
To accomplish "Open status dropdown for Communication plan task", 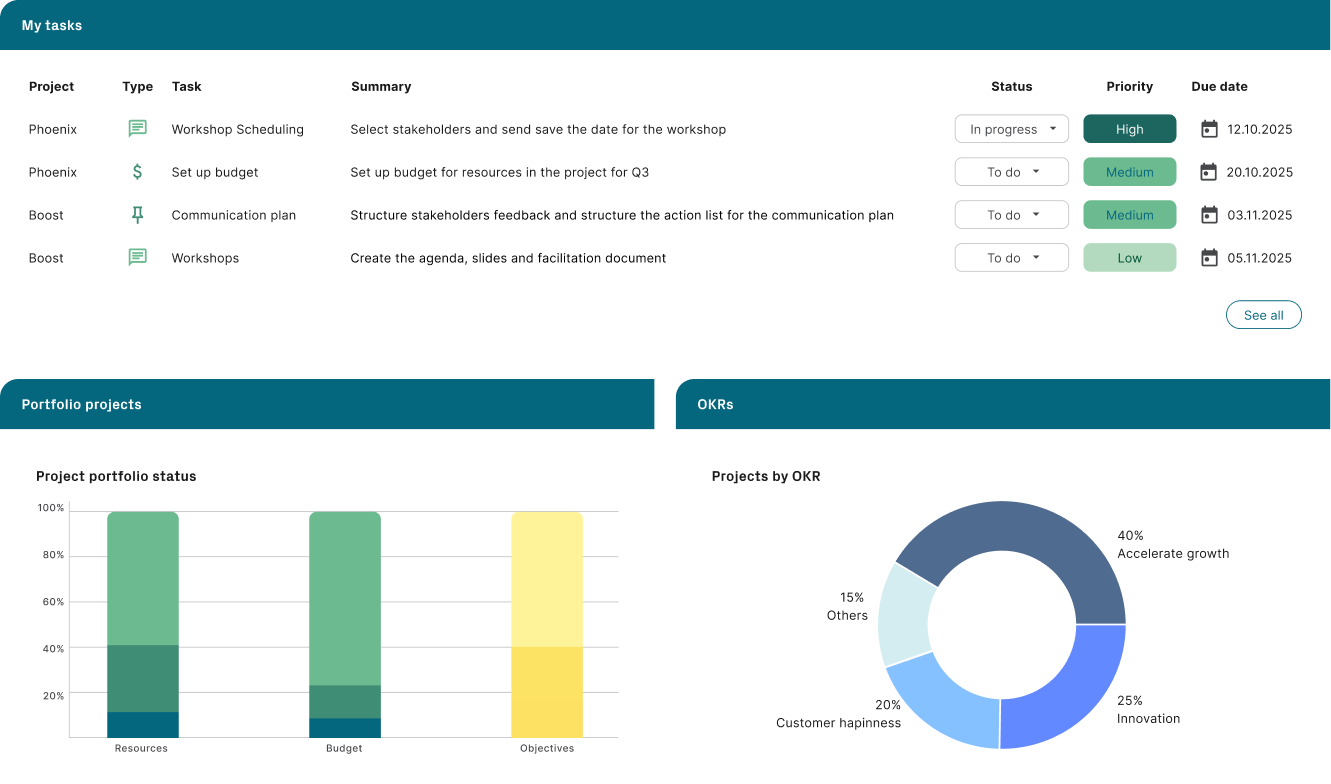I will 1012,215.
